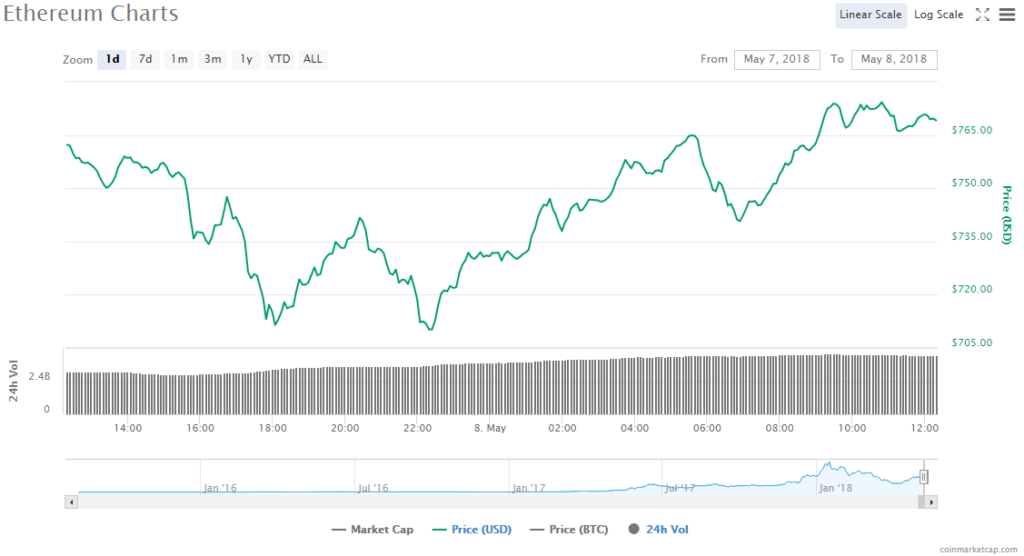
Task: Show ALL historical data
Action: 313,59
